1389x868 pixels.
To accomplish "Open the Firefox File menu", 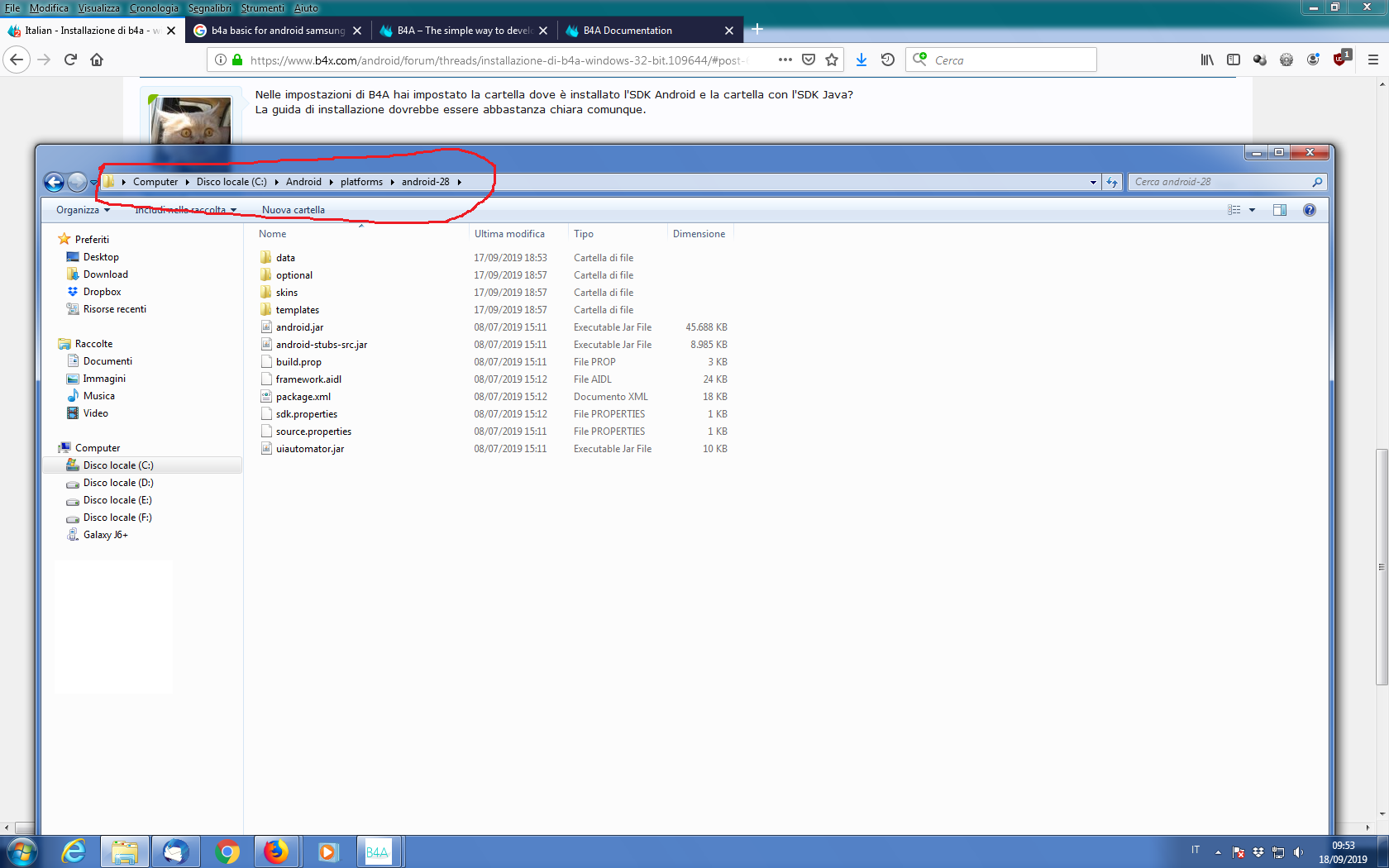I will pyautogui.click(x=12, y=7).
